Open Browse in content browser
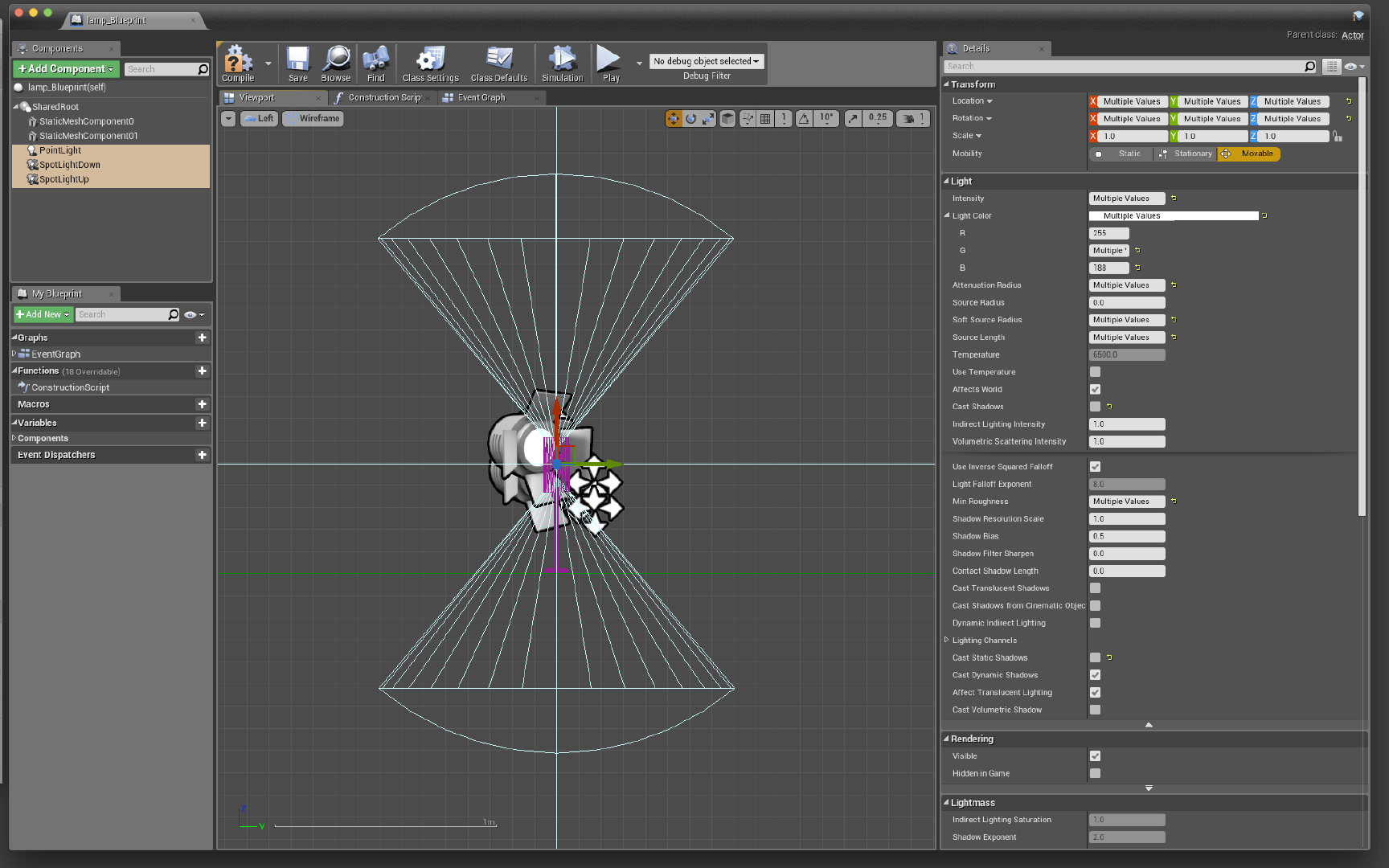 pos(335,63)
